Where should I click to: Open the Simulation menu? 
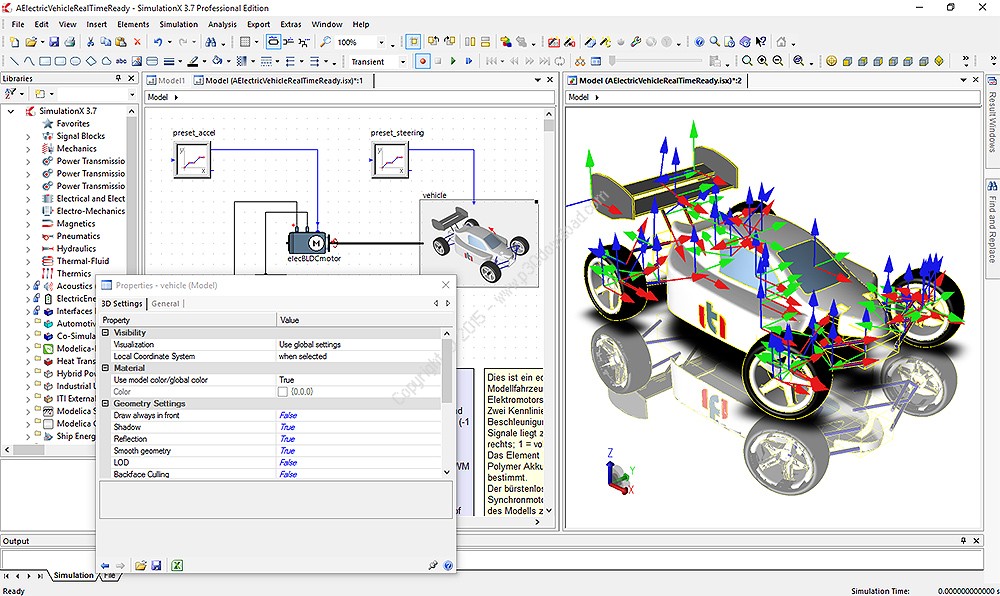(179, 24)
